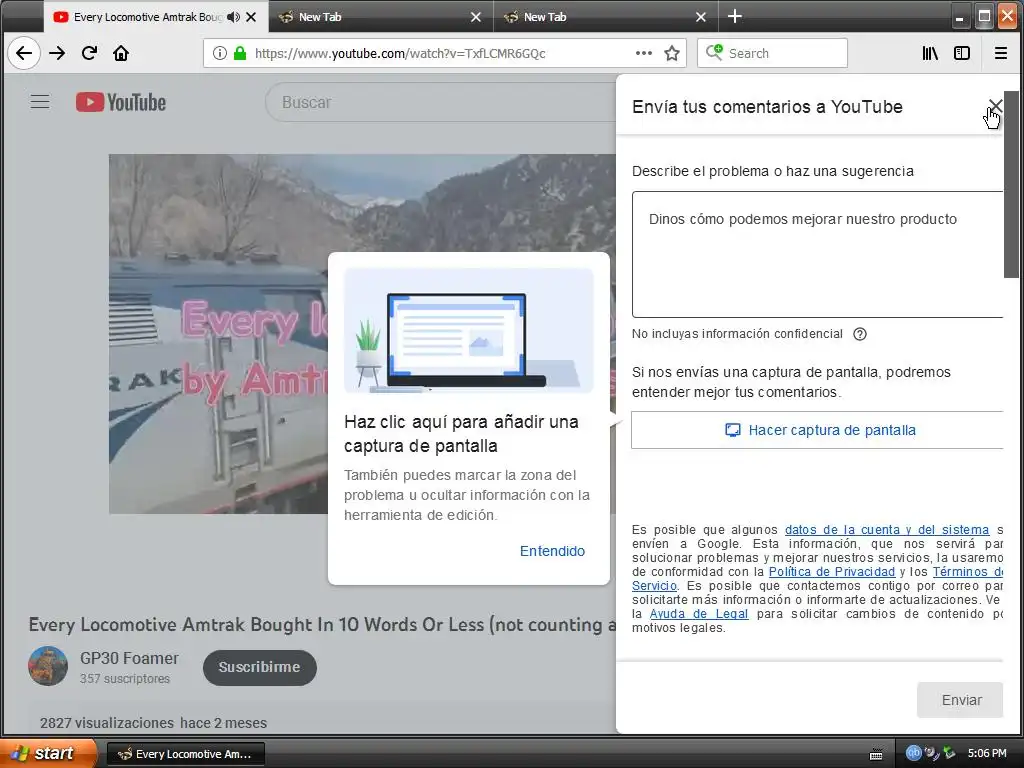Open a new browser tab
Image resolution: width=1024 pixels, height=768 pixels.
735,16
